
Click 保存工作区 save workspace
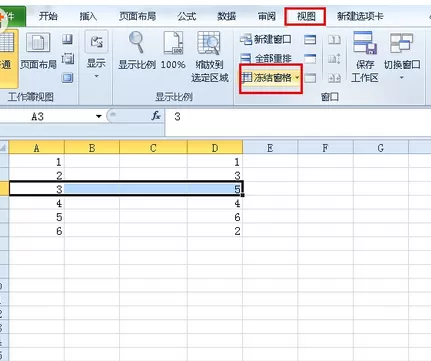coord(365,57)
